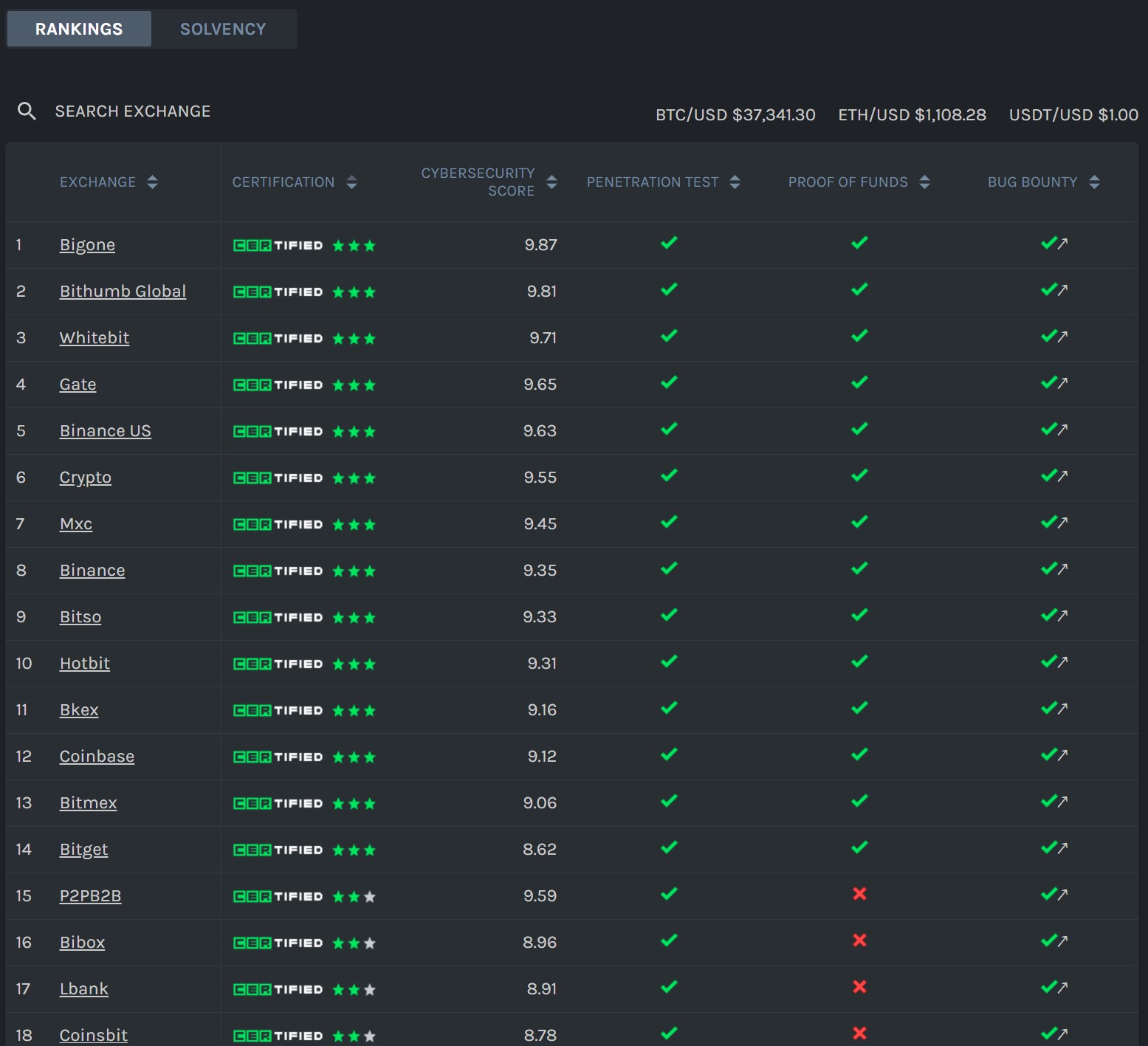Open Whitebit bug bounty link icon
Screen dimensions: 1148x1046
[1063, 337]
